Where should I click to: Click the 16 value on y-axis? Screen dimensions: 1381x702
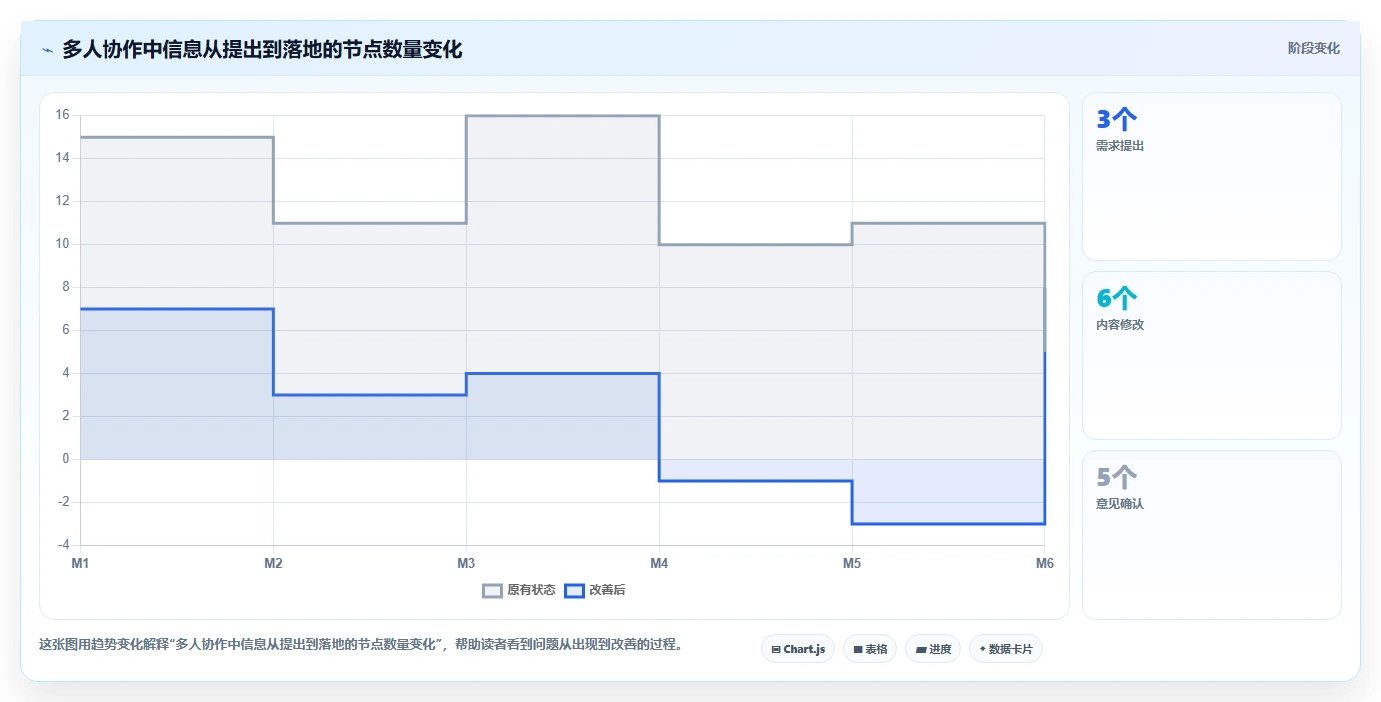tap(62, 115)
